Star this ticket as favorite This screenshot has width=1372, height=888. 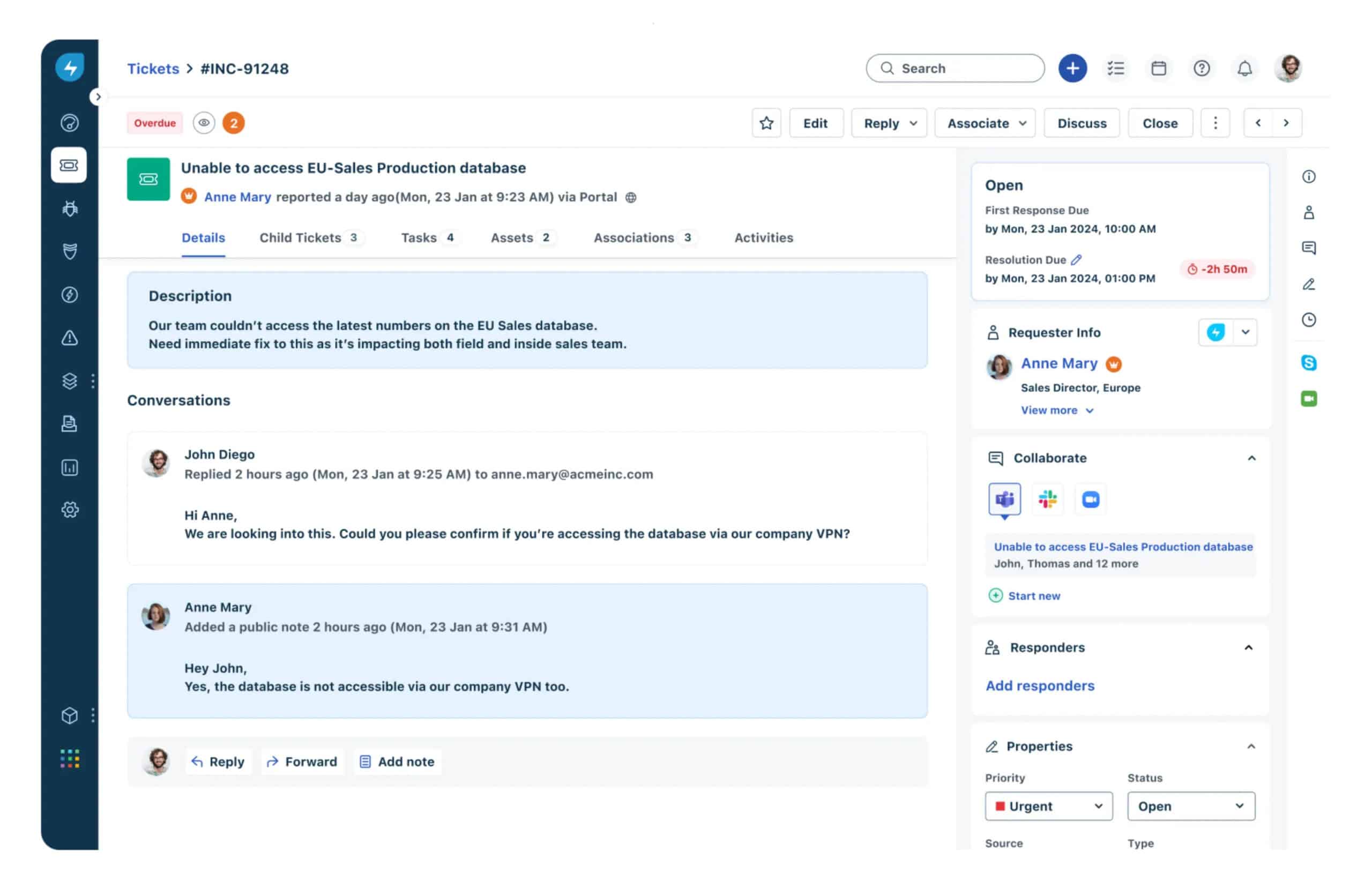766,123
